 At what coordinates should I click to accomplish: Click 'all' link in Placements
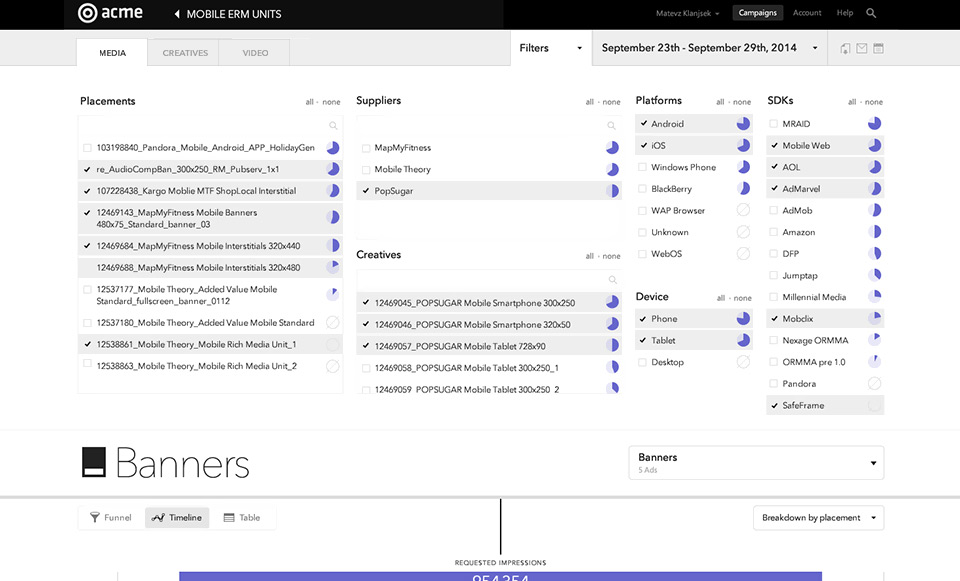click(x=310, y=102)
